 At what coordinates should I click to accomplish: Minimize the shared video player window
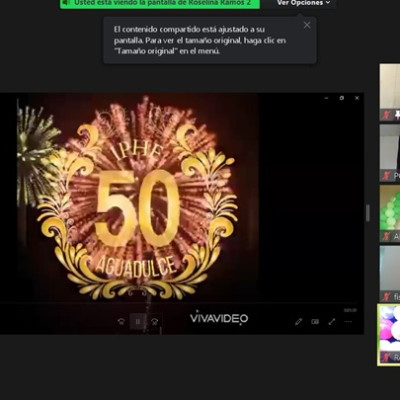pos(326,98)
